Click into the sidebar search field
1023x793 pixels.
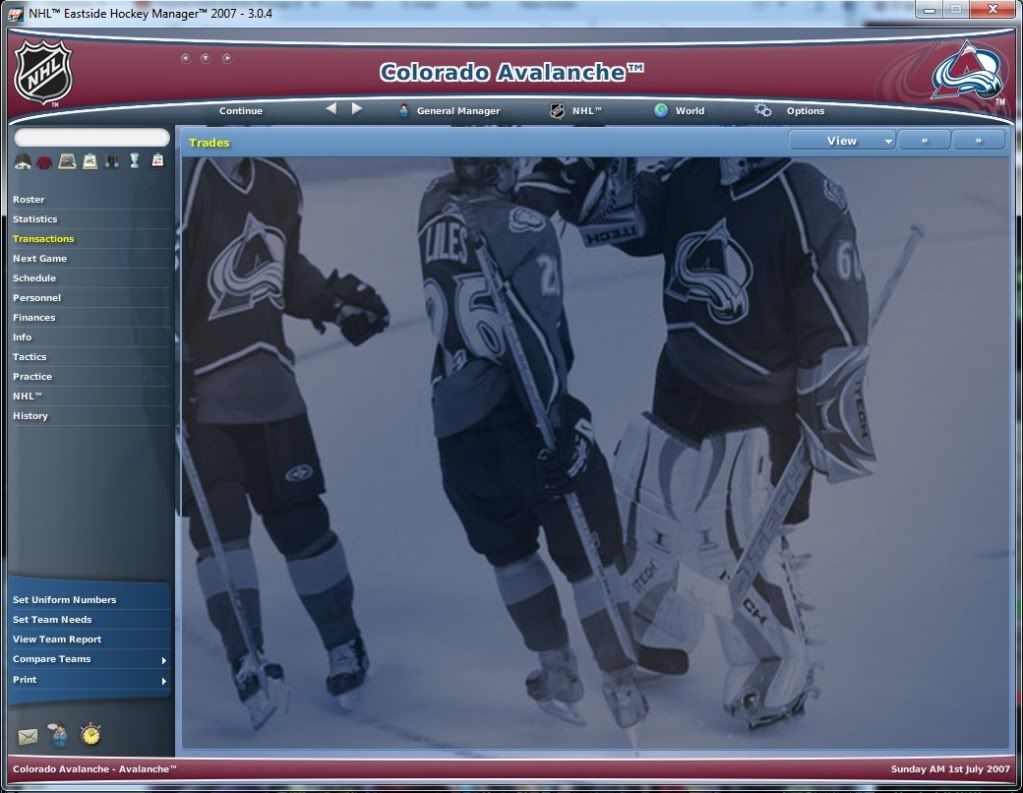(92, 137)
